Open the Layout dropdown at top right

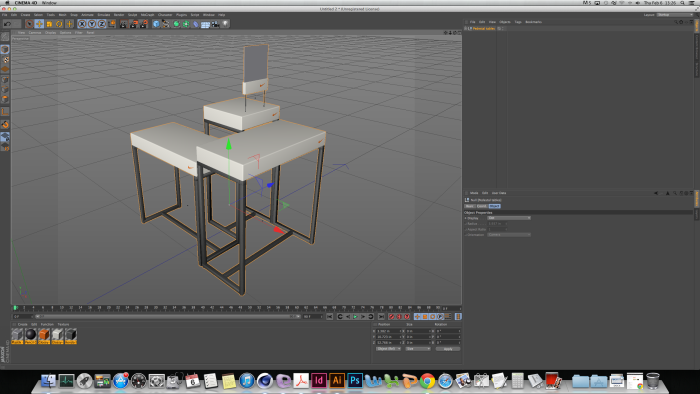[x=675, y=15]
